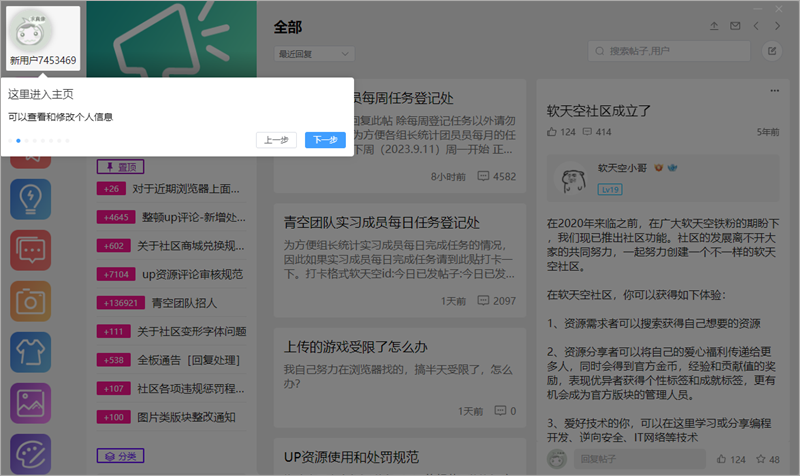Open the camera sidebar icon
This screenshot has height=476, width=800.
pos(31,301)
